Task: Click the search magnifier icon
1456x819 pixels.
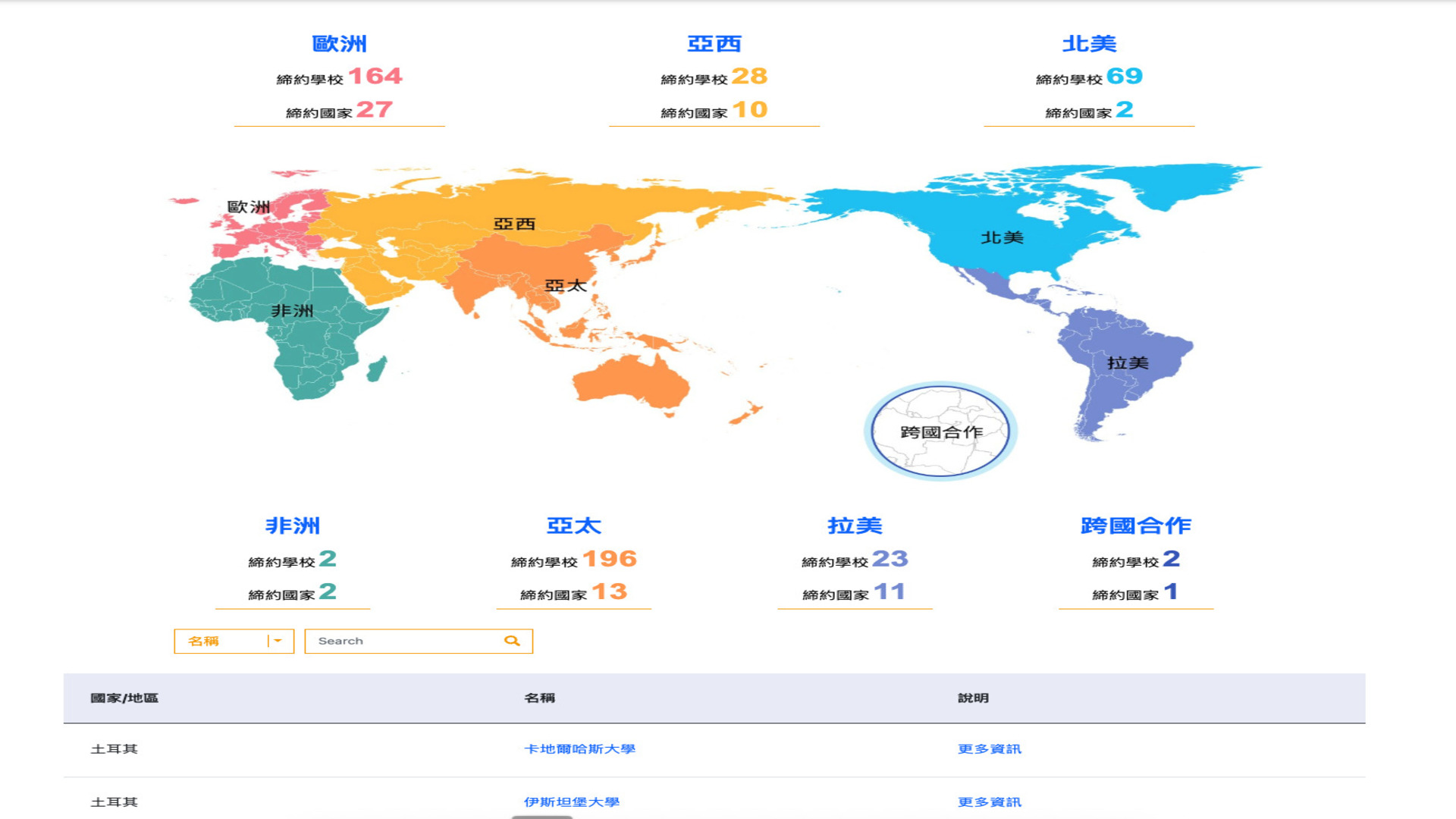Action: click(x=512, y=641)
